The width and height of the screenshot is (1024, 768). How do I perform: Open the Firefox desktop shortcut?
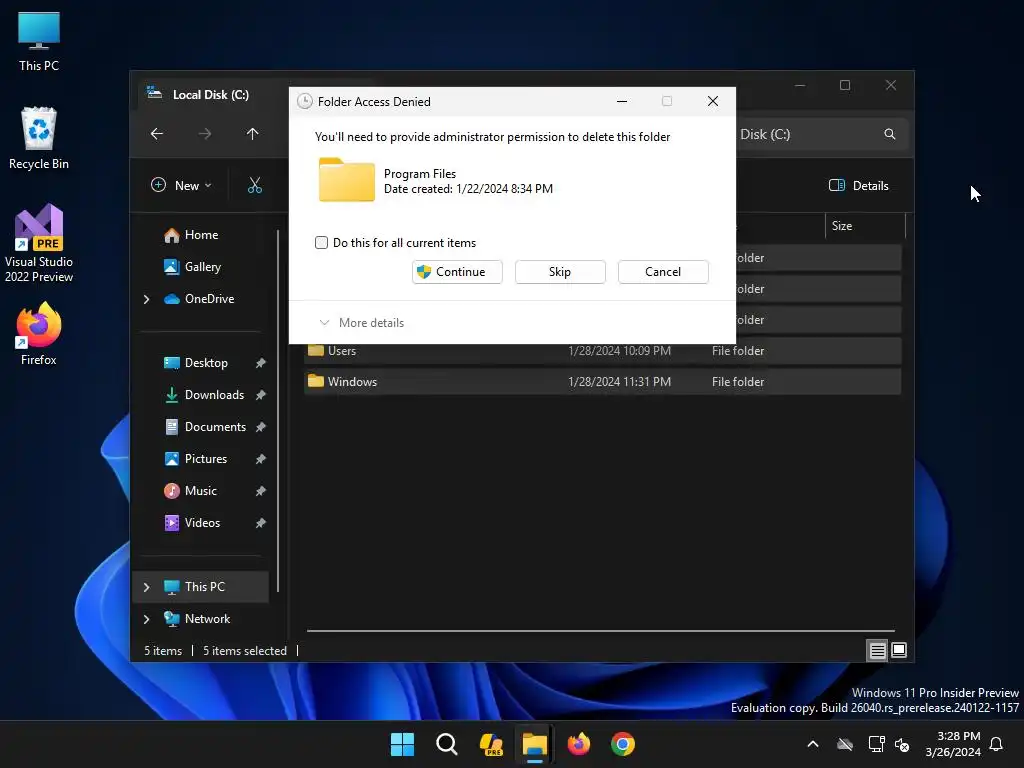(39, 334)
